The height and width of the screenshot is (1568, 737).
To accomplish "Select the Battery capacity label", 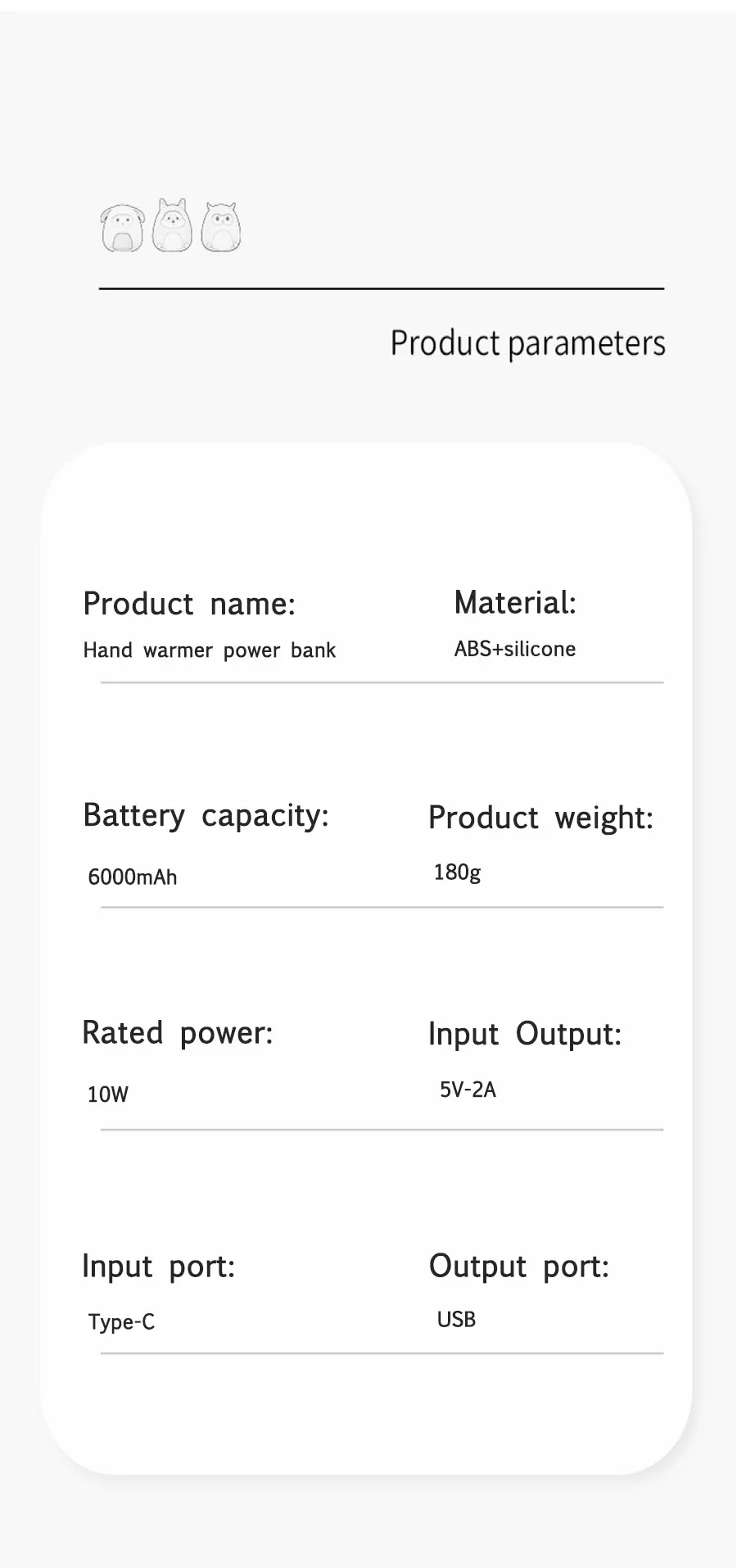I will tap(206, 816).
